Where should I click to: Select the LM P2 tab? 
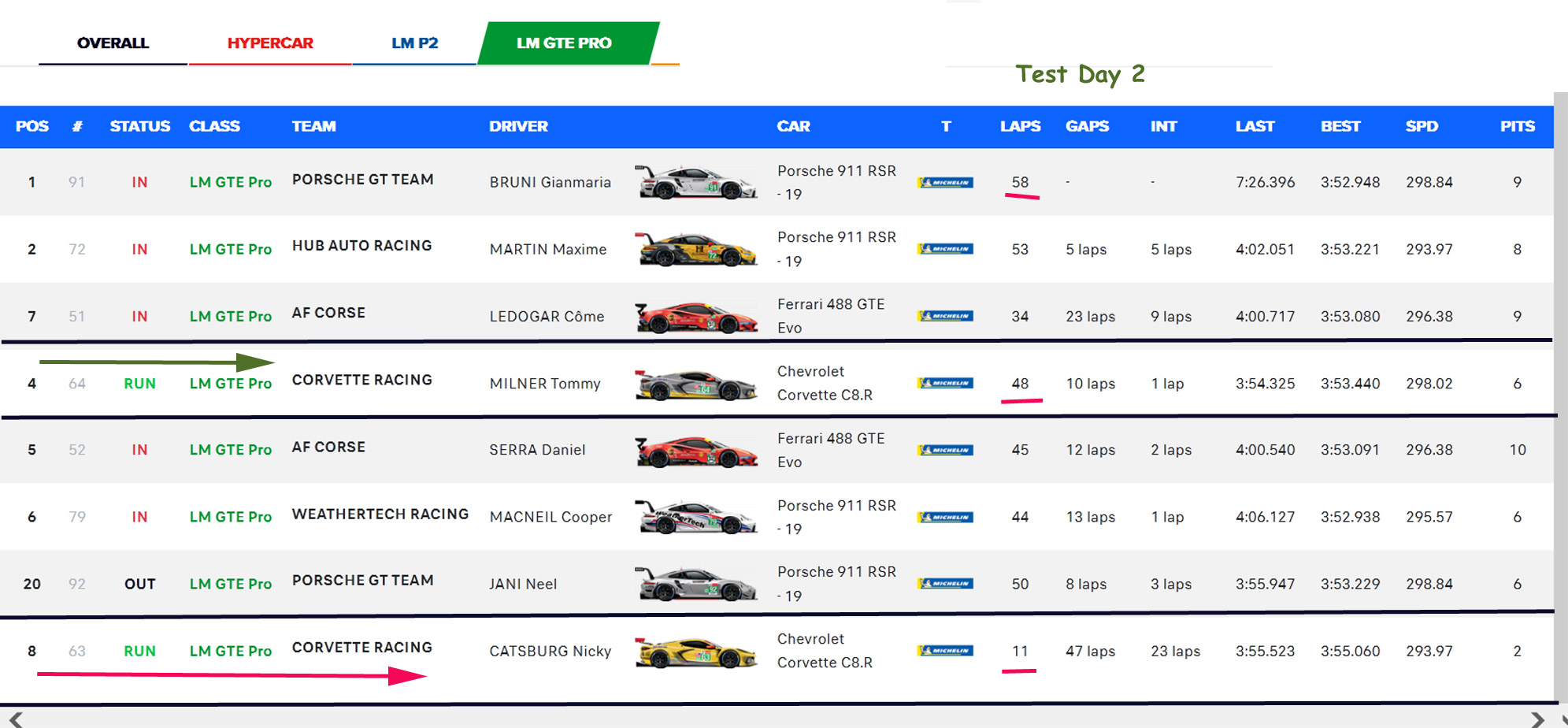click(414, 43)
